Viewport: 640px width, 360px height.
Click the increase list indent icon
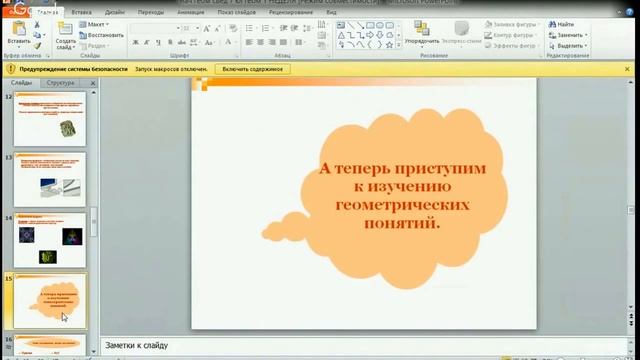(294, 28)
